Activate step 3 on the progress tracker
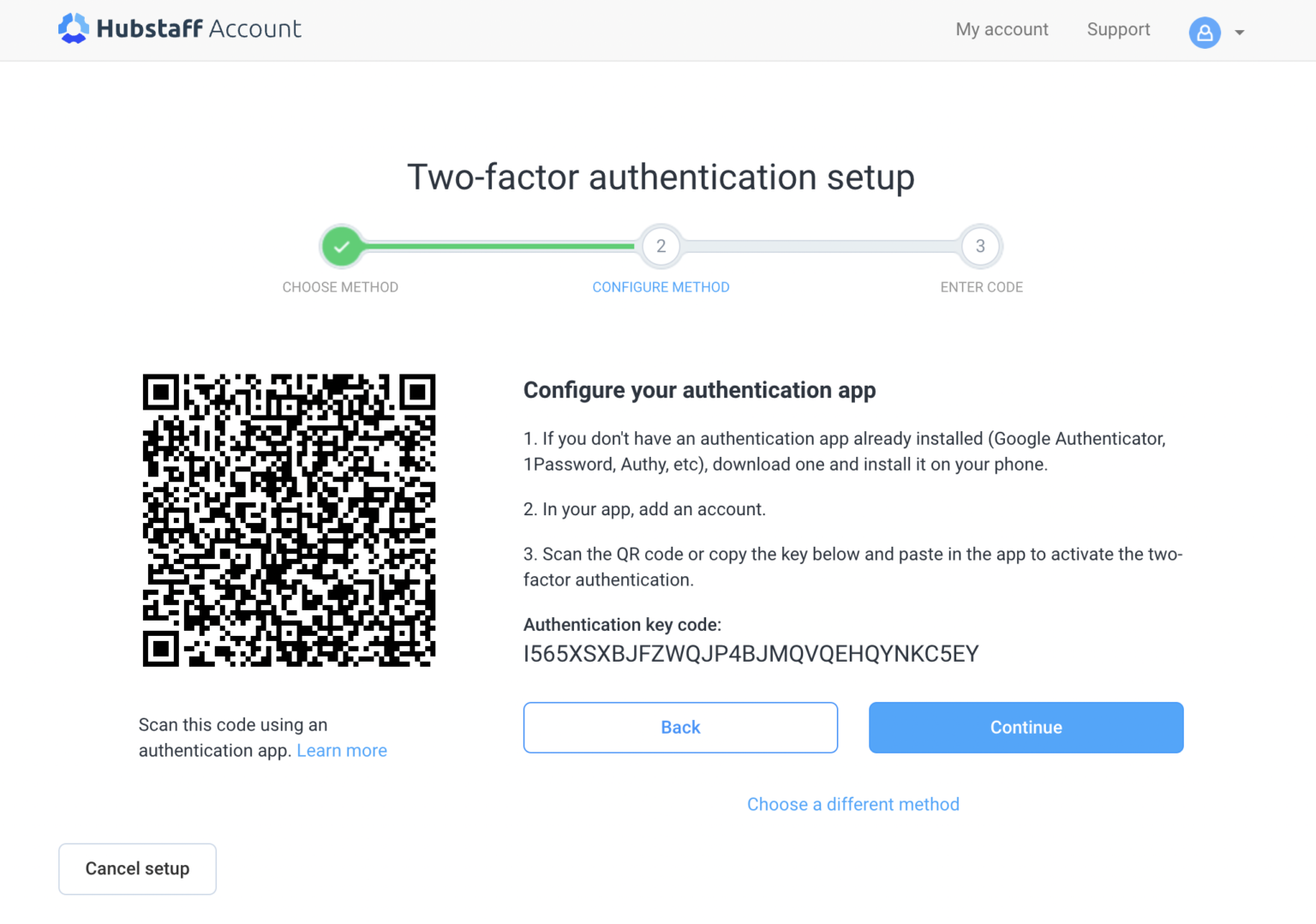This screenshot has width=1316, height=924. [x=981, y=246]
